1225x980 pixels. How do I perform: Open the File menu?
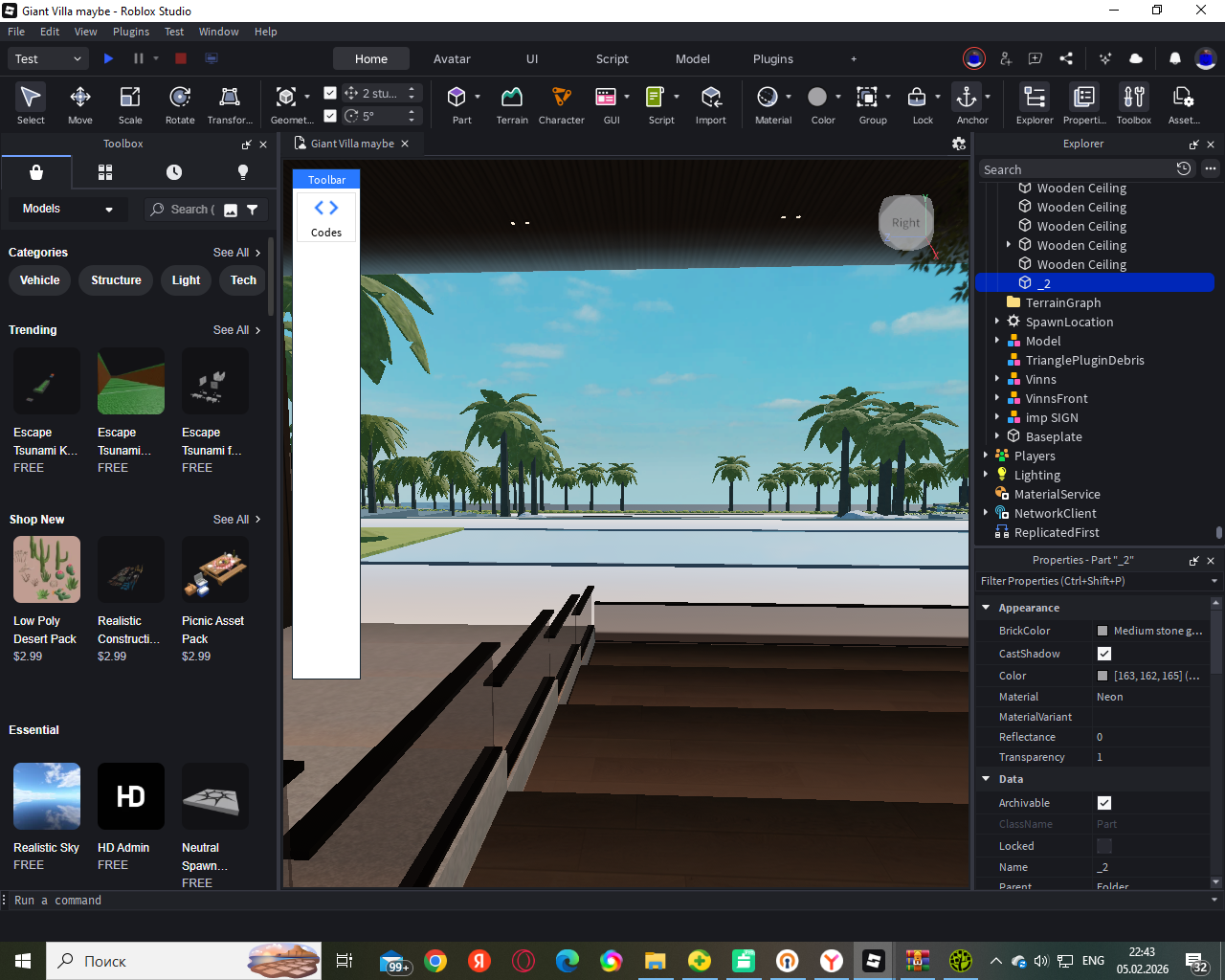click(x=16, y=32)
